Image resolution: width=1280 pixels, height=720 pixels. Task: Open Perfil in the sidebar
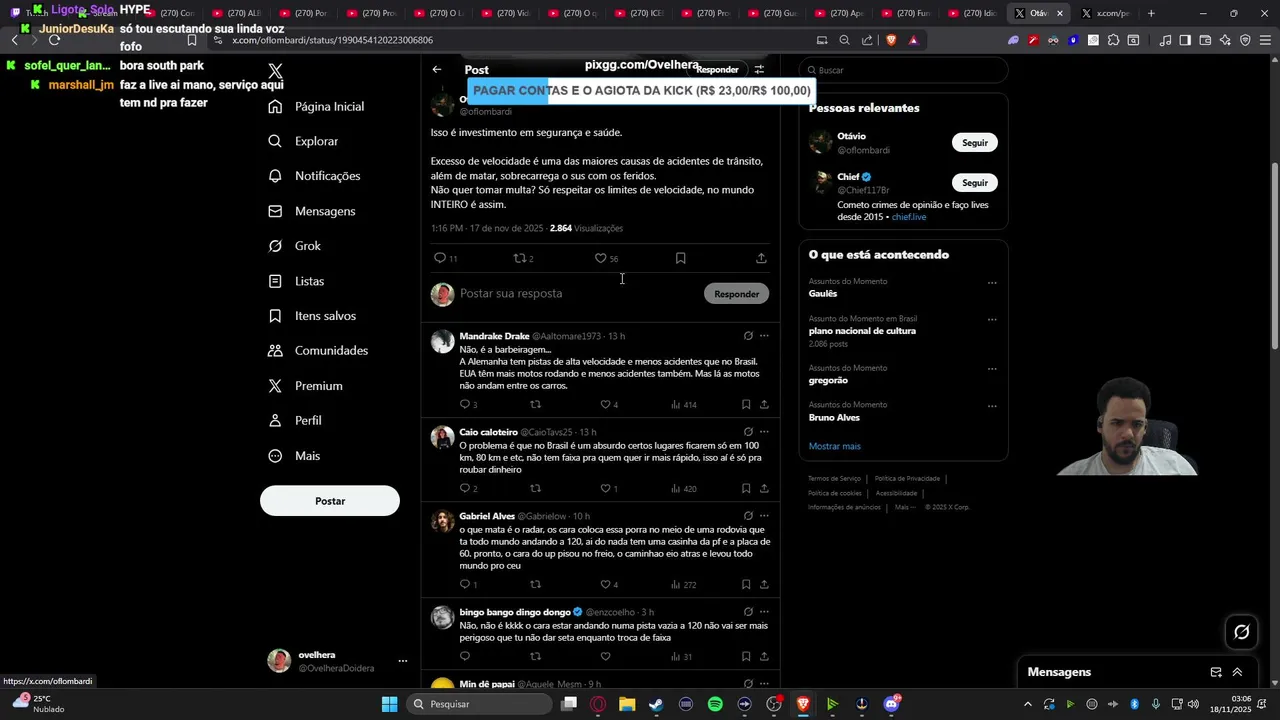(294, 421)
